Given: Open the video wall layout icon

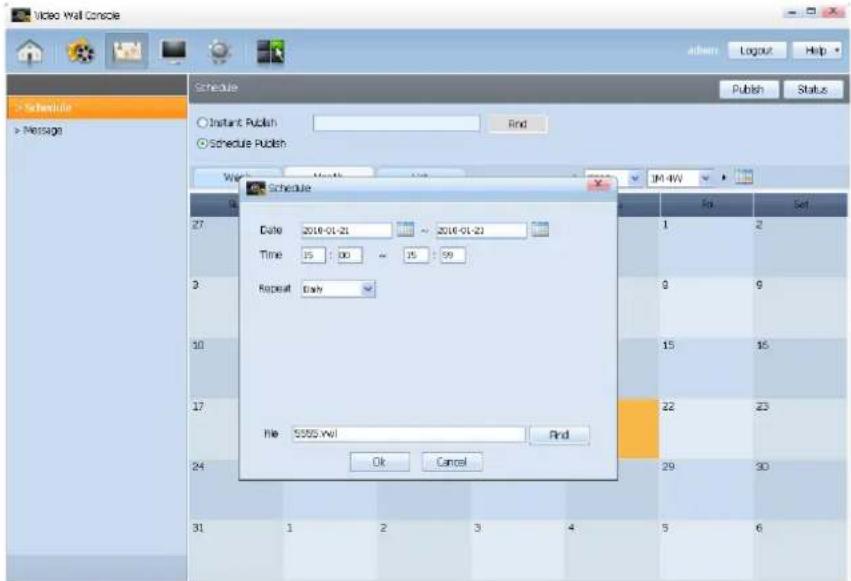Looking at the screenshot, I should (x=270, y=52).
